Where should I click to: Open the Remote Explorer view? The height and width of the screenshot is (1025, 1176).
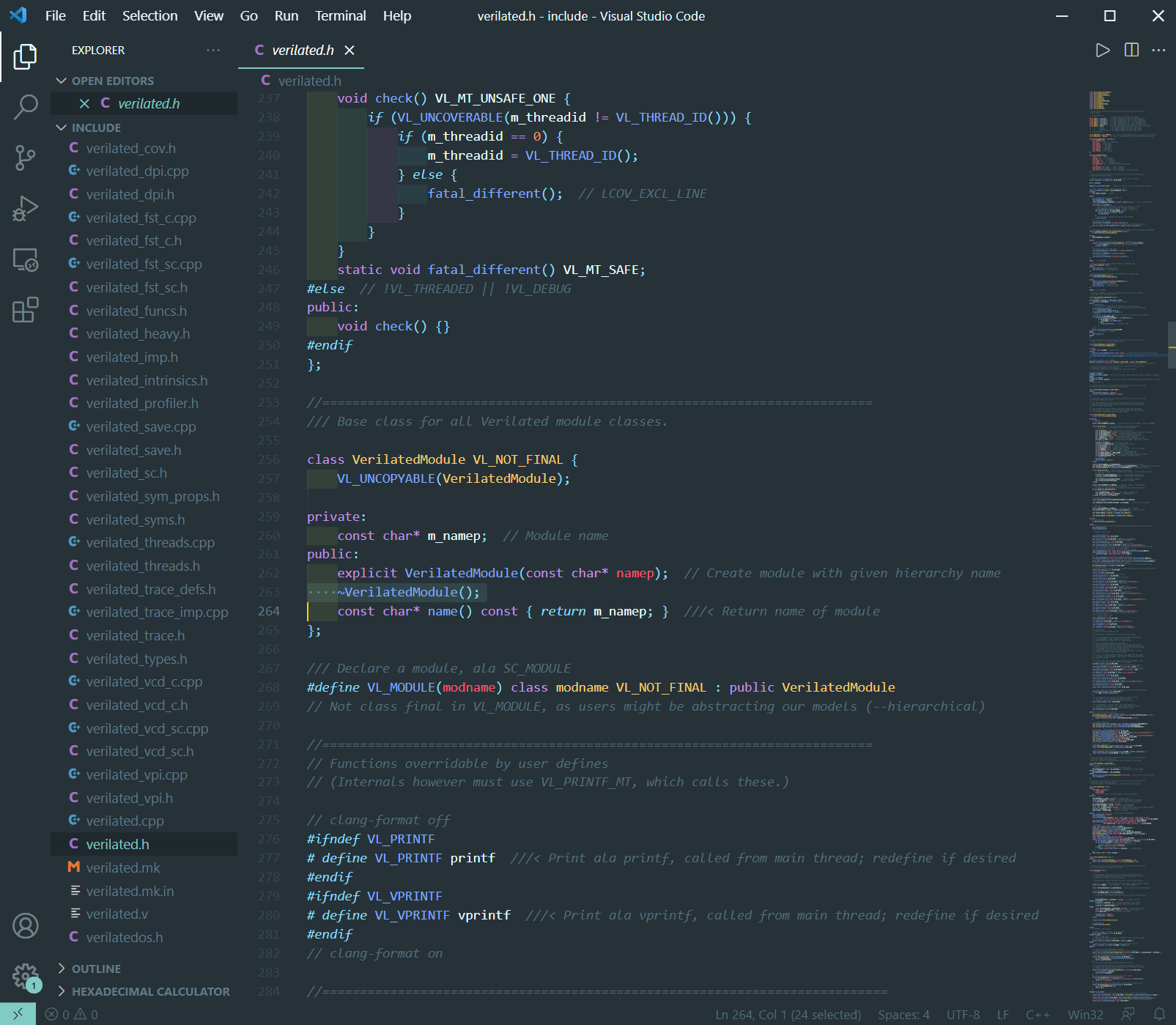click(25, 259)
